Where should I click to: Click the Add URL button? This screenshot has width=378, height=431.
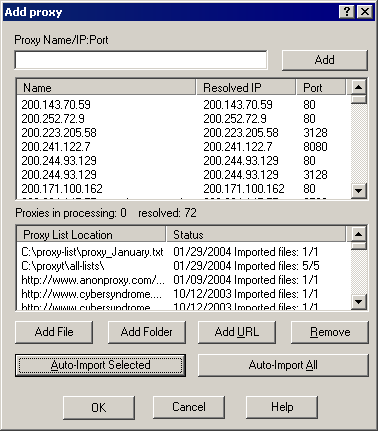[x=237, y=332]
